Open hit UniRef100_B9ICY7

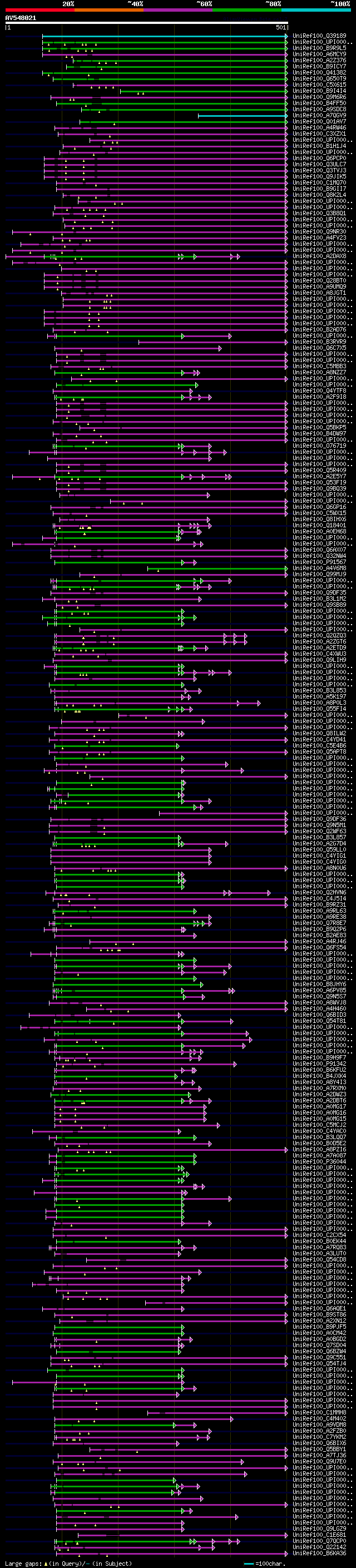(x=319, y=66)
